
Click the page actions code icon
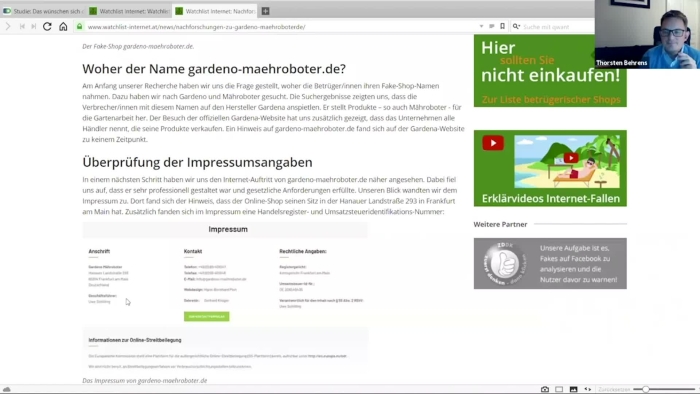coord(588,389)
